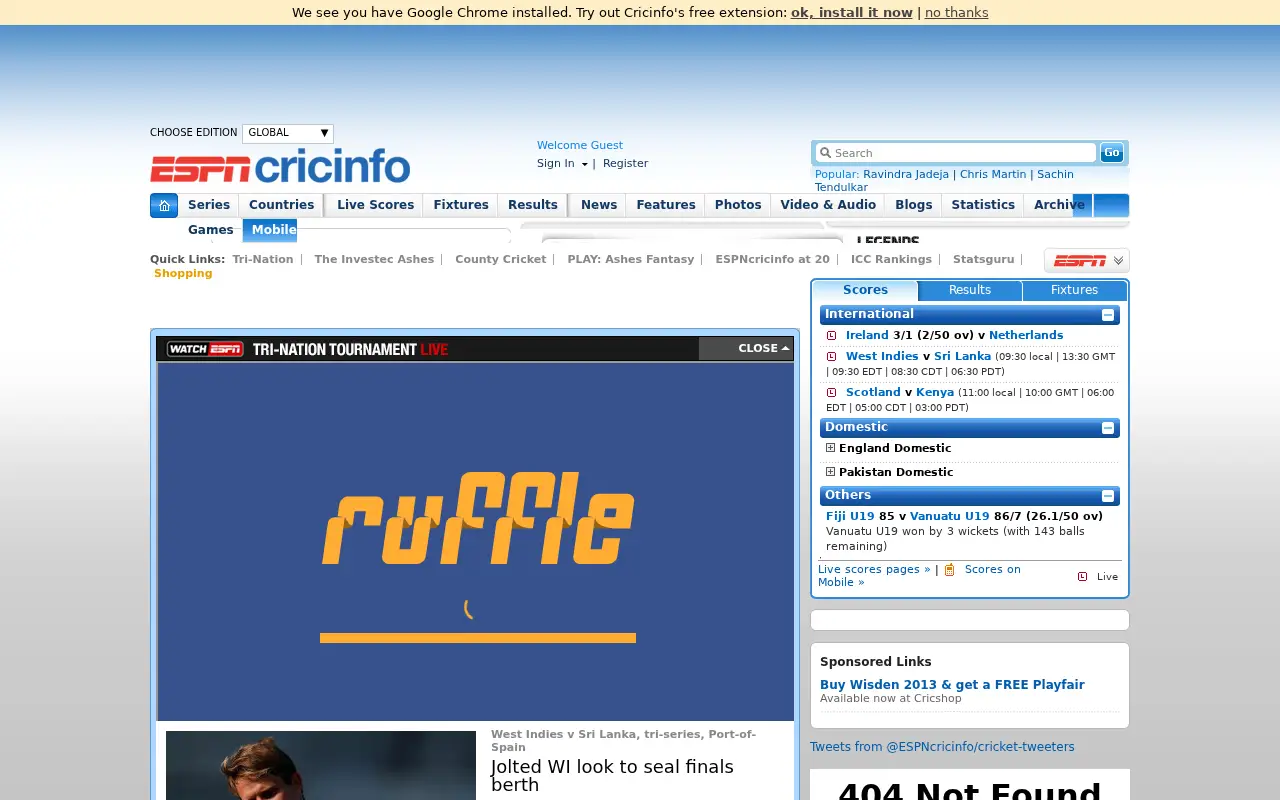Switch to the Results tab in scores widget
The width and height of the screenshot is (1280, 800).
[970, 290]
